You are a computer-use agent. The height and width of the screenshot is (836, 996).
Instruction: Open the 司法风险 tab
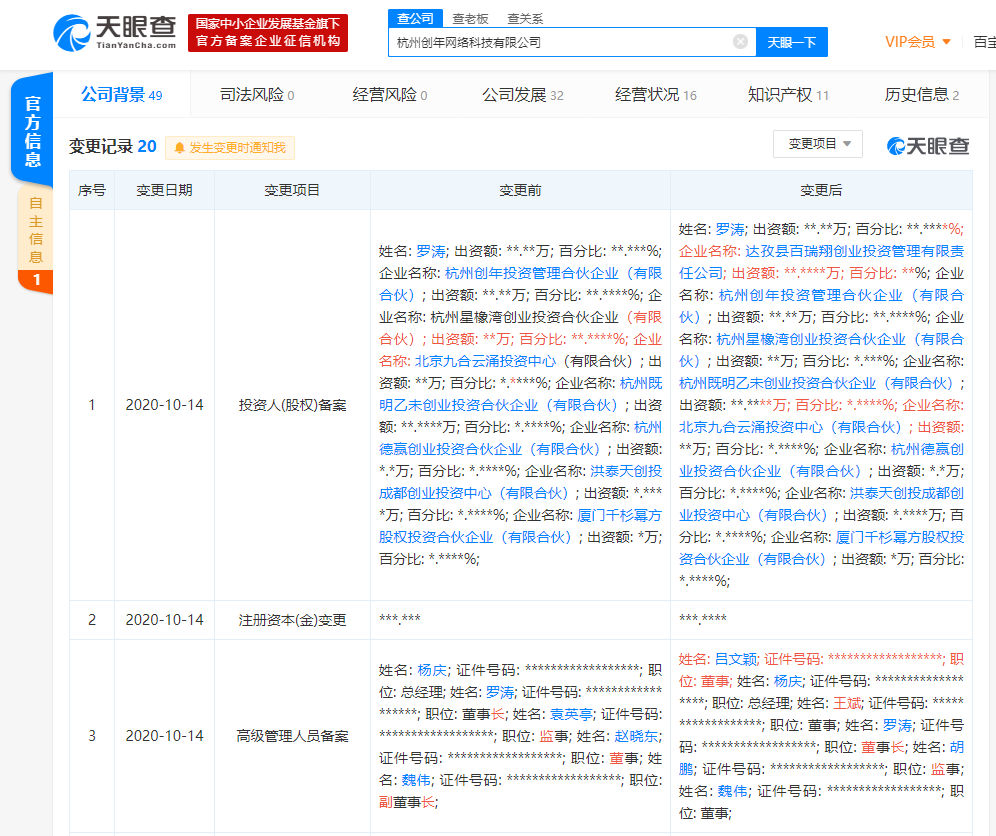click(257, 95)
